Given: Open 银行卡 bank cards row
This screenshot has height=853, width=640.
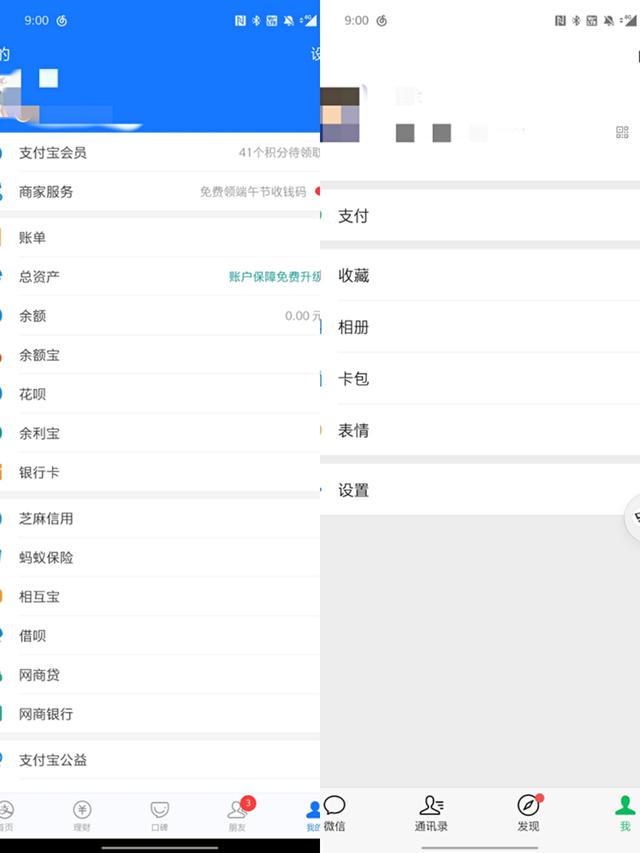Looking at the screenshot, I should point(160,472).
